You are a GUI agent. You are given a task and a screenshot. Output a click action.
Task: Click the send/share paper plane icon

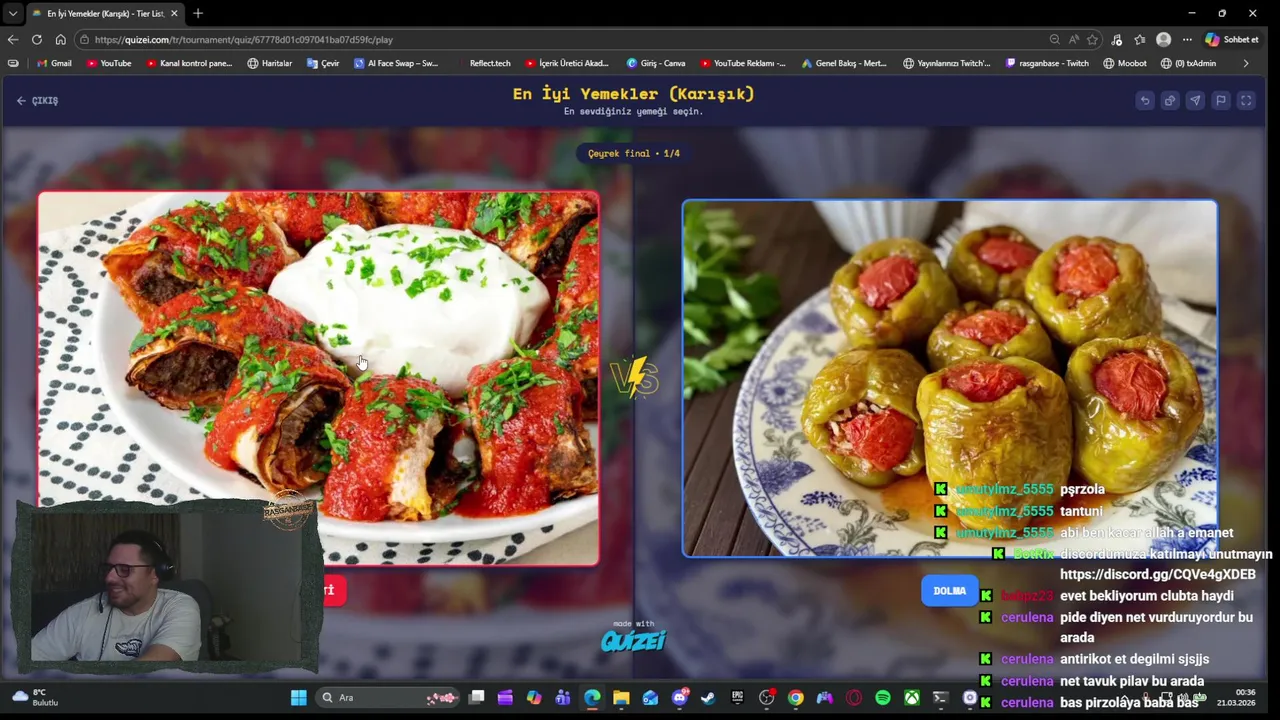pyautogui.click(x=1195, y=100)
